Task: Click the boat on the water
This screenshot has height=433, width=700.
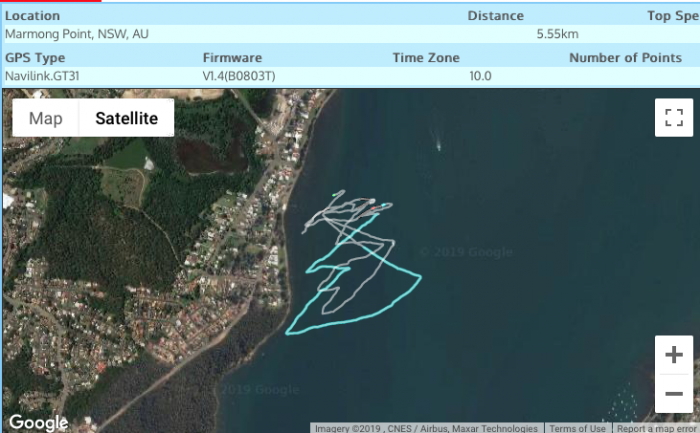Action: 438,145
